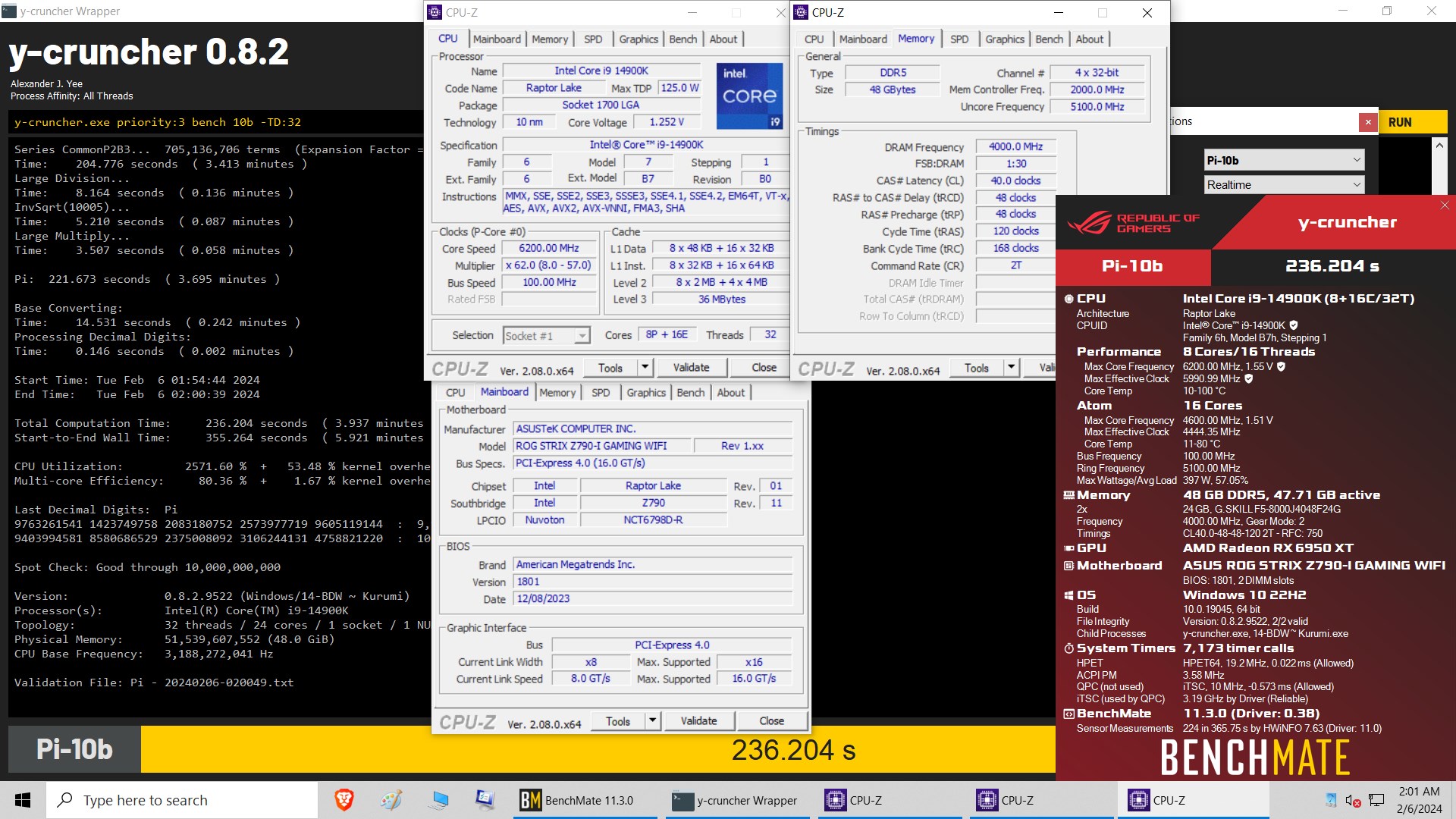
Task: Open Graphics tab in CPU-Z Memory window
Action: [1005, 39]
